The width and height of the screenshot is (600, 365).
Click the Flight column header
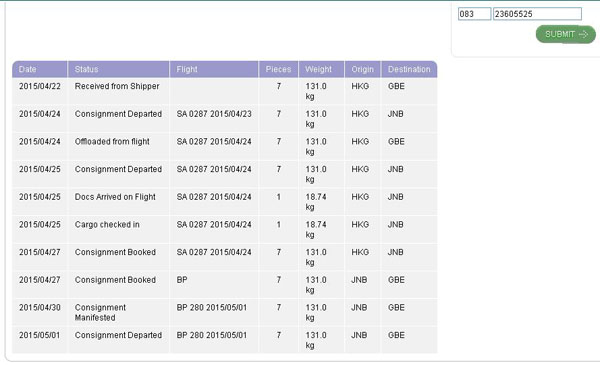214,69
